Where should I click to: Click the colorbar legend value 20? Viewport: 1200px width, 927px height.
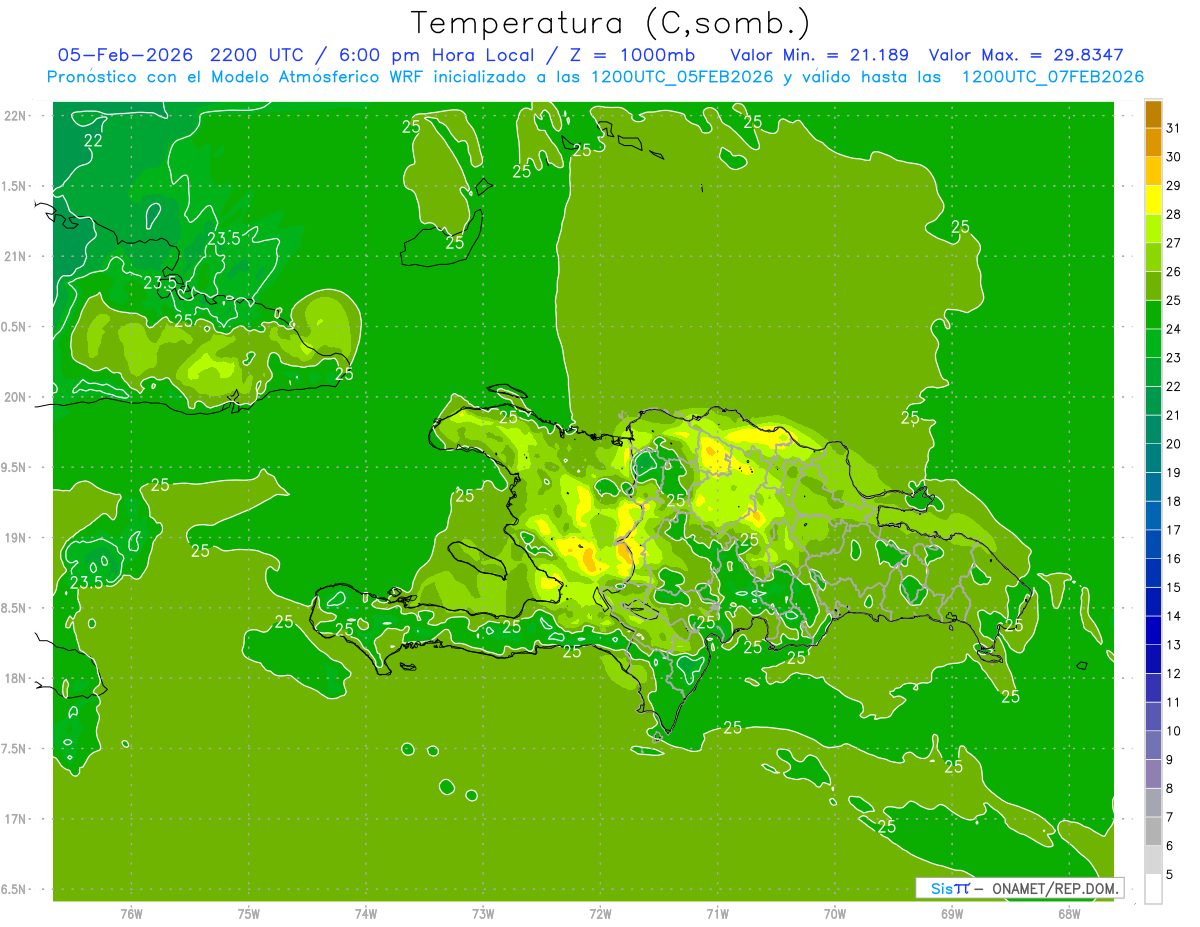[1174, 444]
